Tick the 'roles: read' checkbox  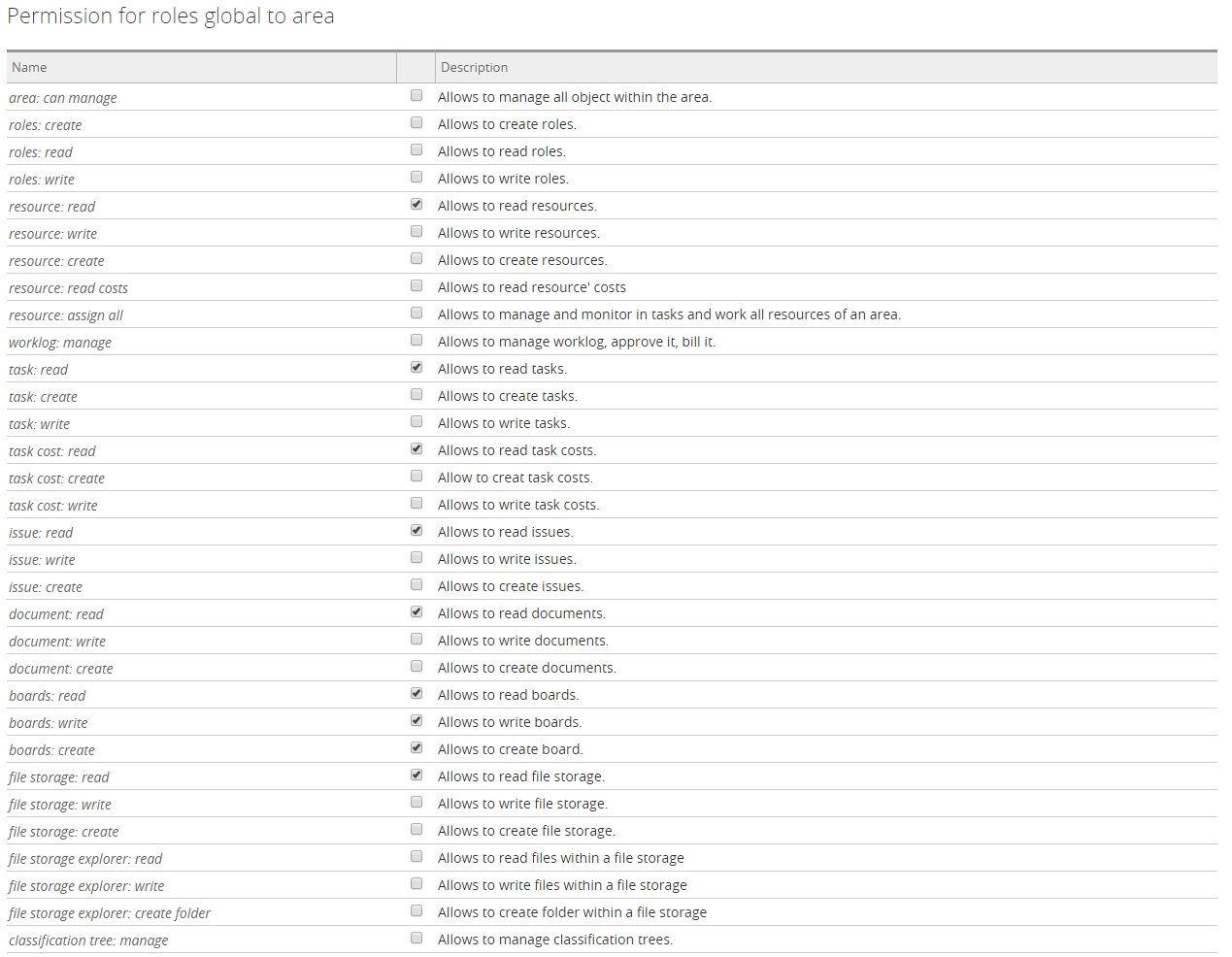(x=416, y=150)
